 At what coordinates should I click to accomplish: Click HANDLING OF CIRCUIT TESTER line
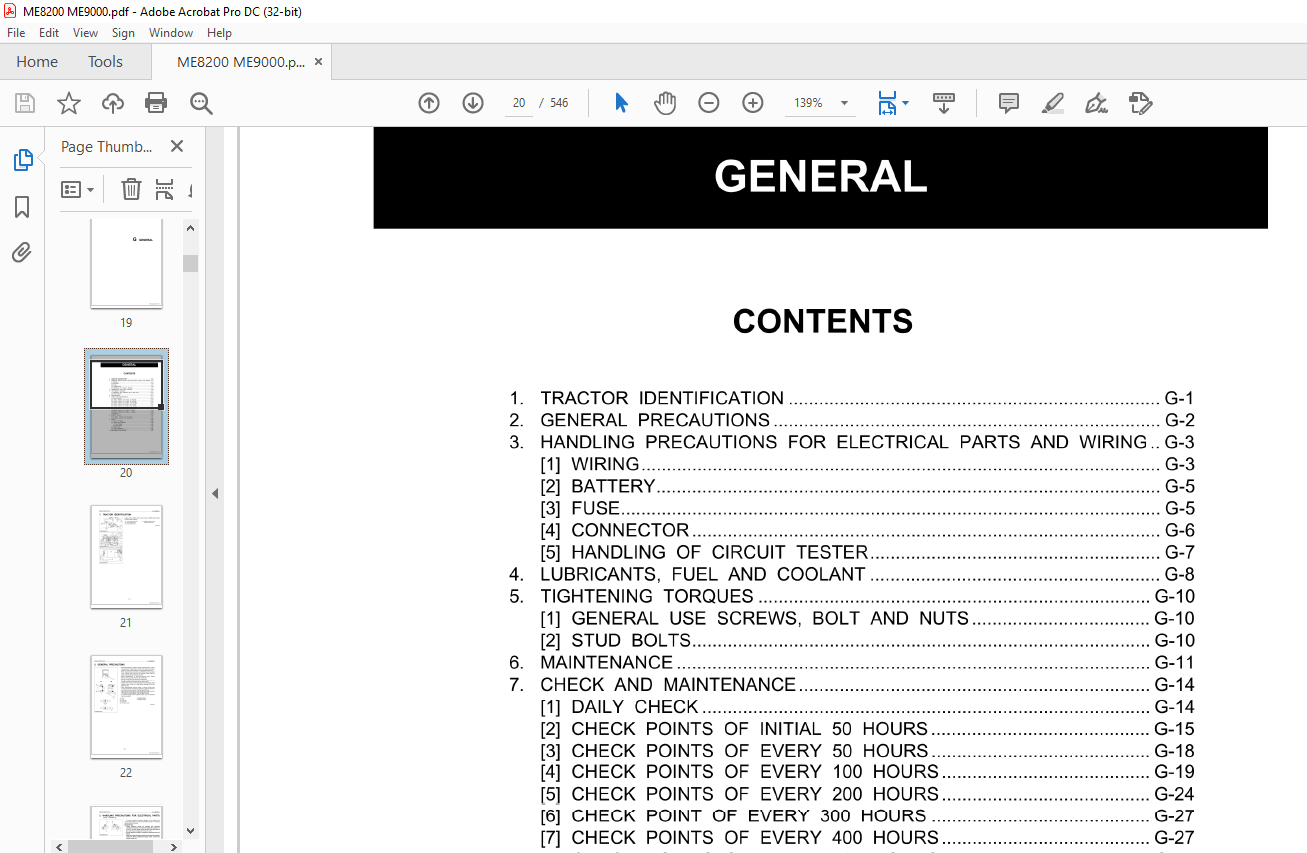pos(867,552)
